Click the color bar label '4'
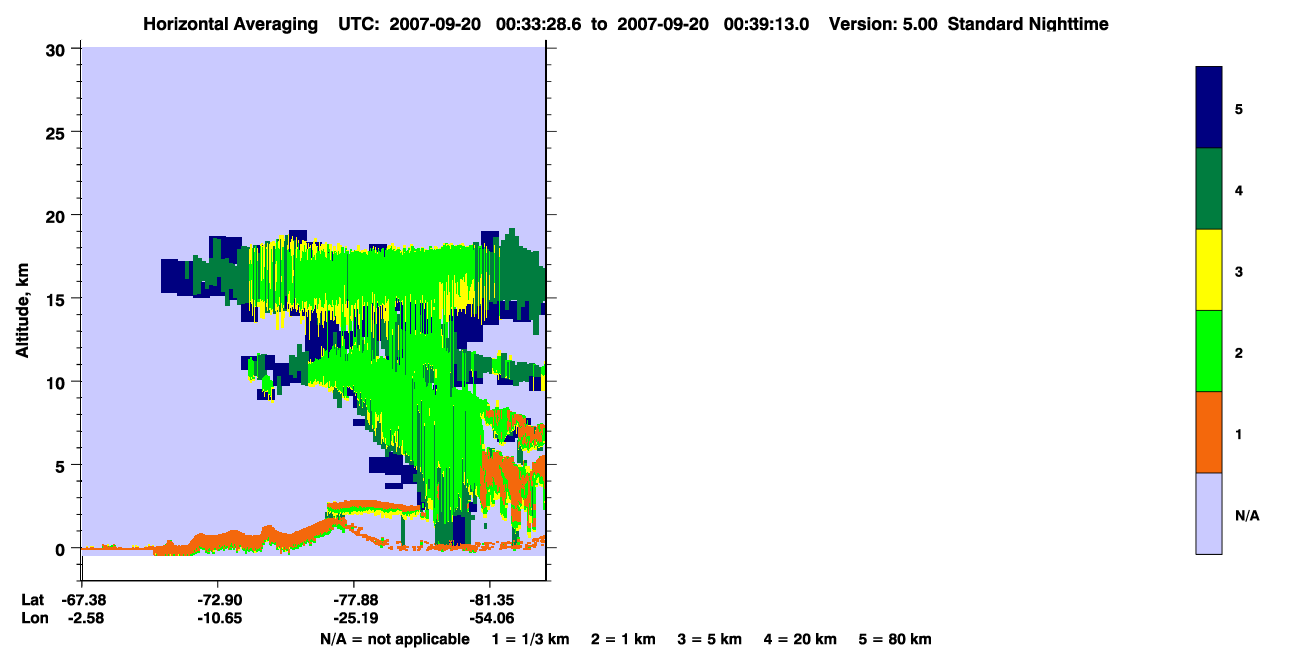This screenshot has height=667, width=1300. pos(1239,190)
